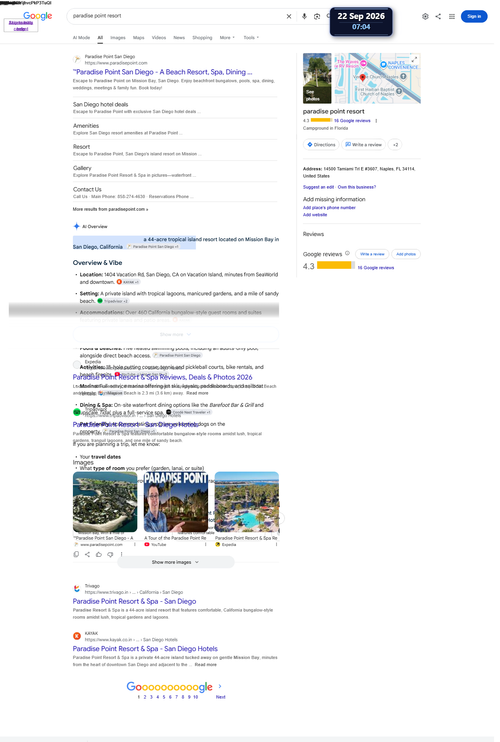Click the See photos thumbnail

coord(317,78)
